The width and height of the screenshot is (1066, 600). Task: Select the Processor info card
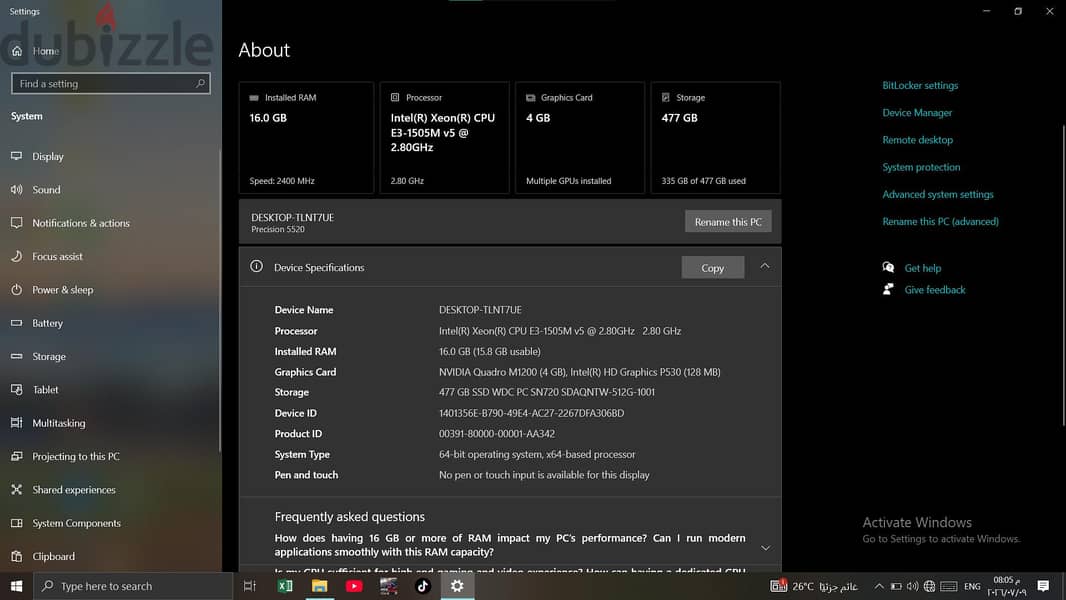tap(445, 138)
